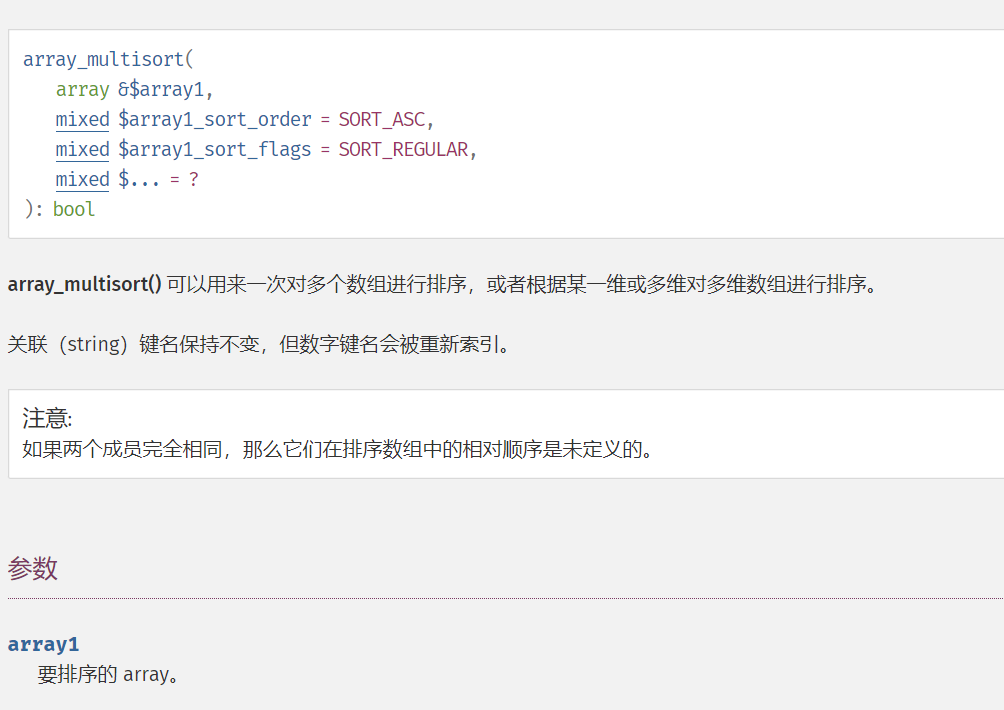
Task: Click the bold array_multisort() text in description
Action: point(85,284)
